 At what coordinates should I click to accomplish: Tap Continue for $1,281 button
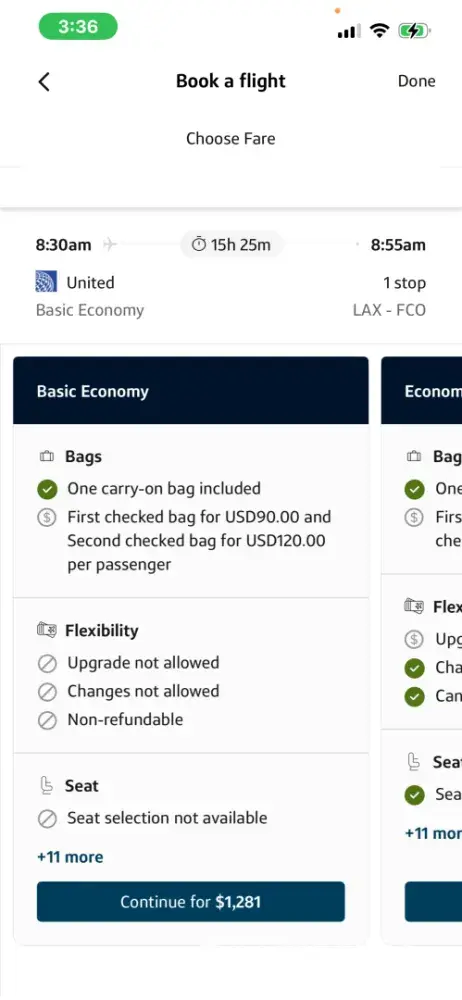click(191, 902)
